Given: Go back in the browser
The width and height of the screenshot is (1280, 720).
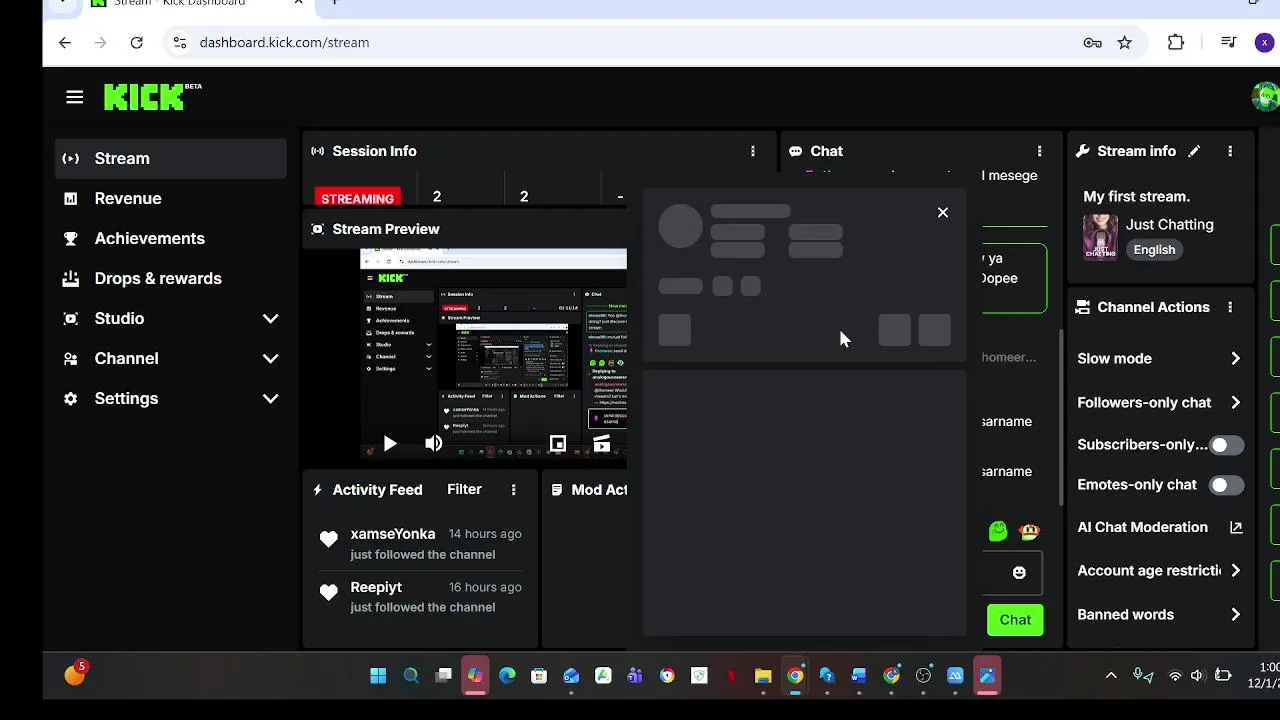Looking at the screenshot, I should coord(65,42).
